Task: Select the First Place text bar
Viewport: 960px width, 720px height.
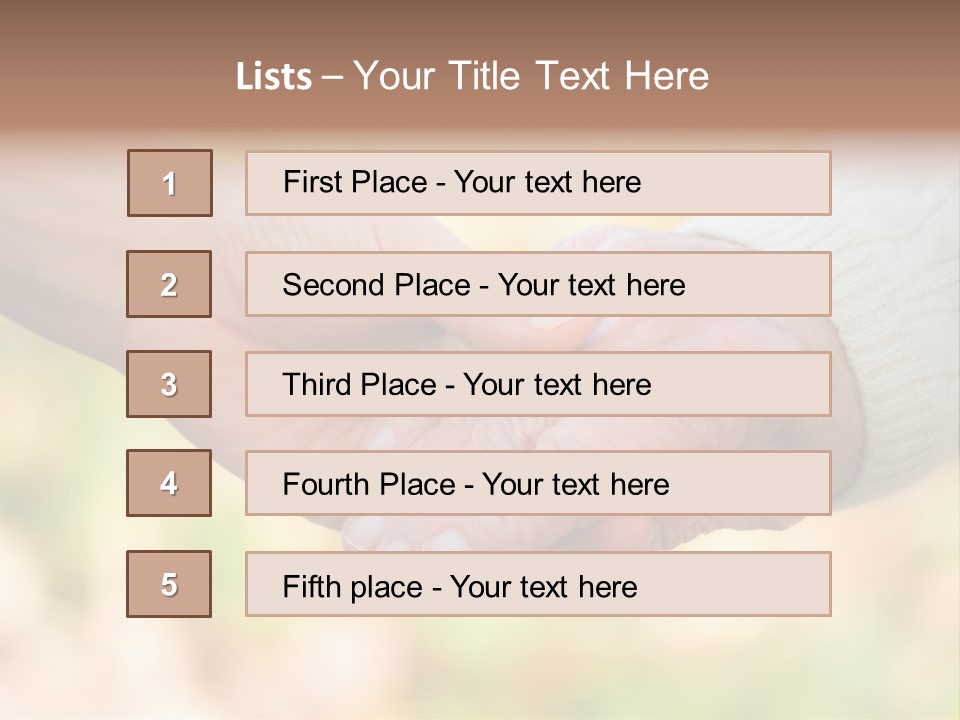Action: coord(538,183)
